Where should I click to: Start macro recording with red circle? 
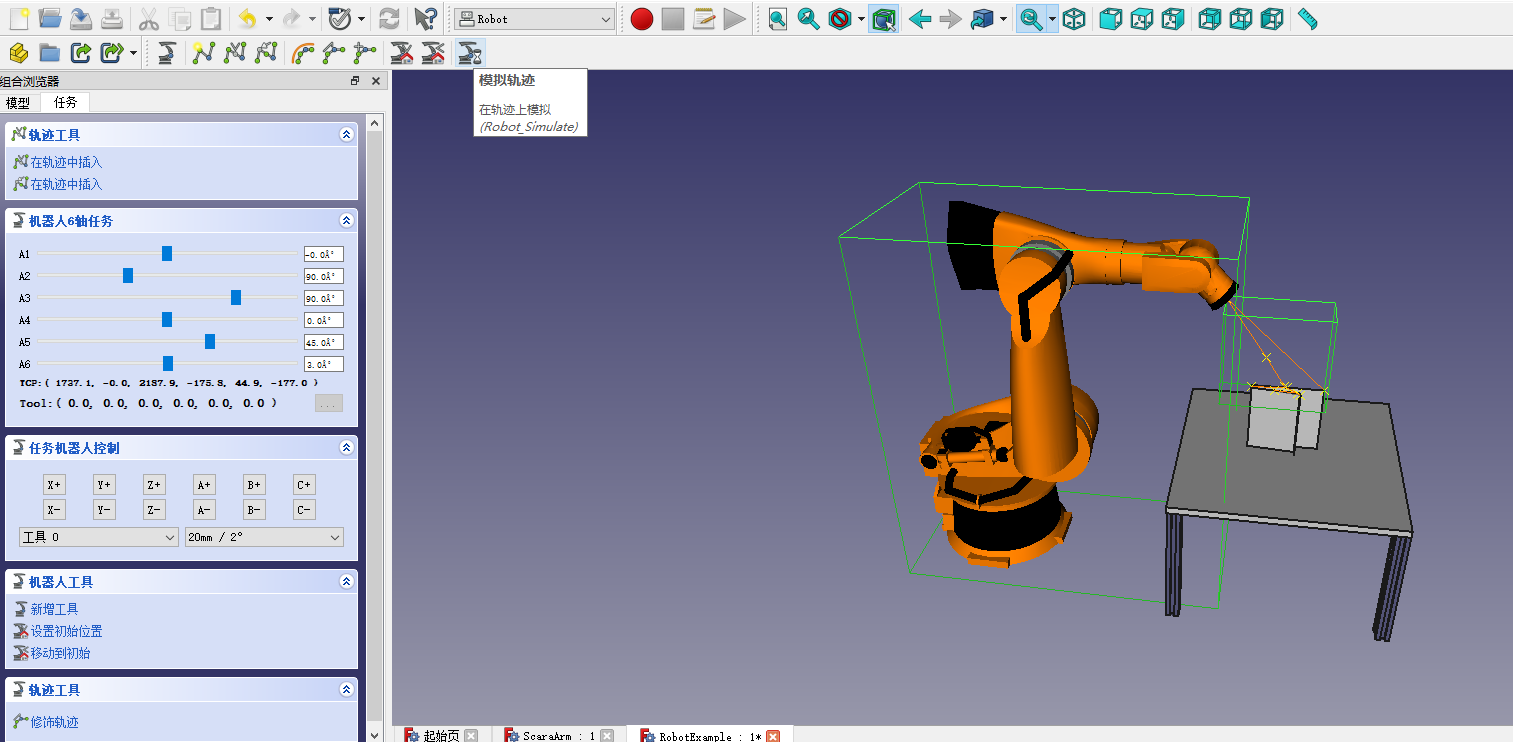[642, 18]
